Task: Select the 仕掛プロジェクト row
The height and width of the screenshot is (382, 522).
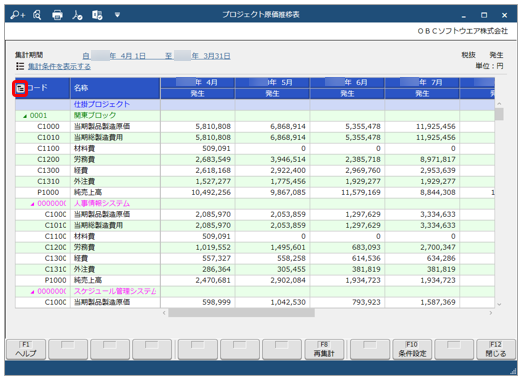Action: (x=255, y=105)
